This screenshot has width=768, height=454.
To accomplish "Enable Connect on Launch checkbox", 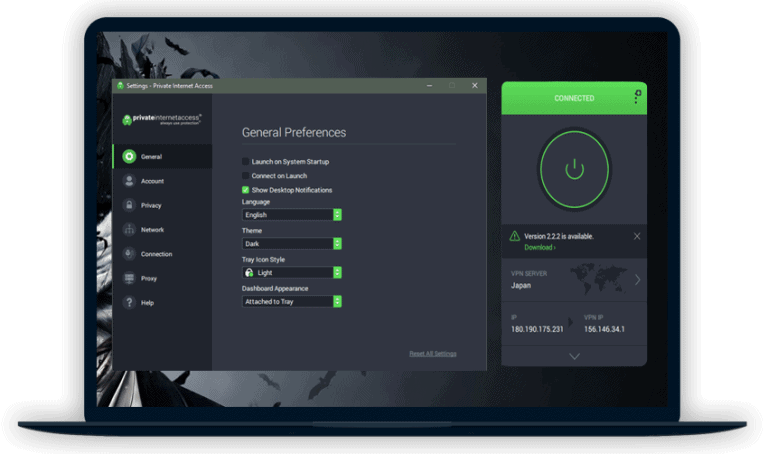I will (245, 175).
